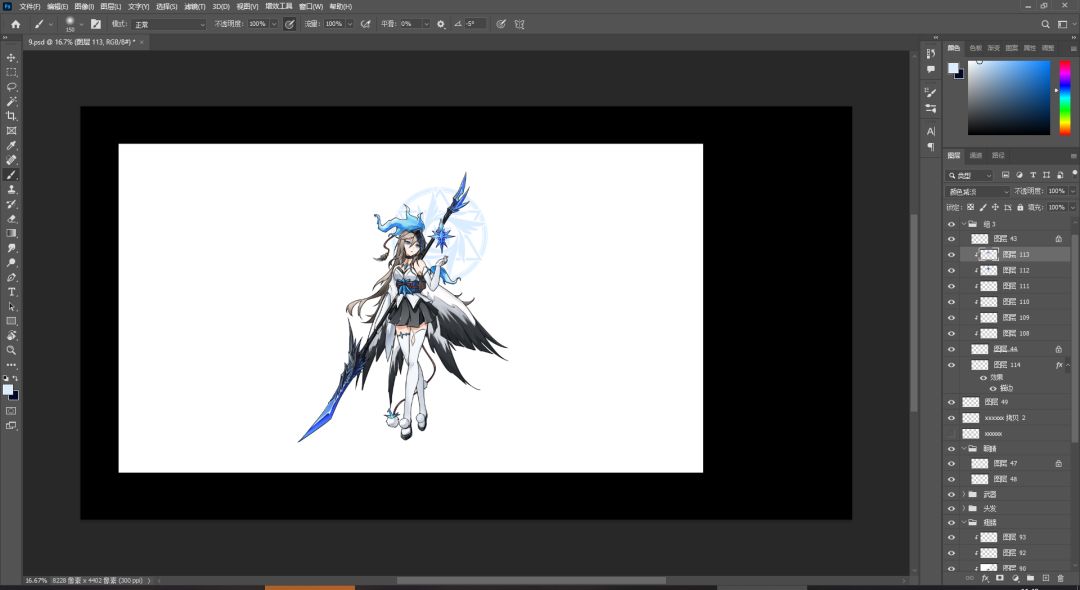
Task: Click the Home icon in options bar
Action: coord(15,23)
